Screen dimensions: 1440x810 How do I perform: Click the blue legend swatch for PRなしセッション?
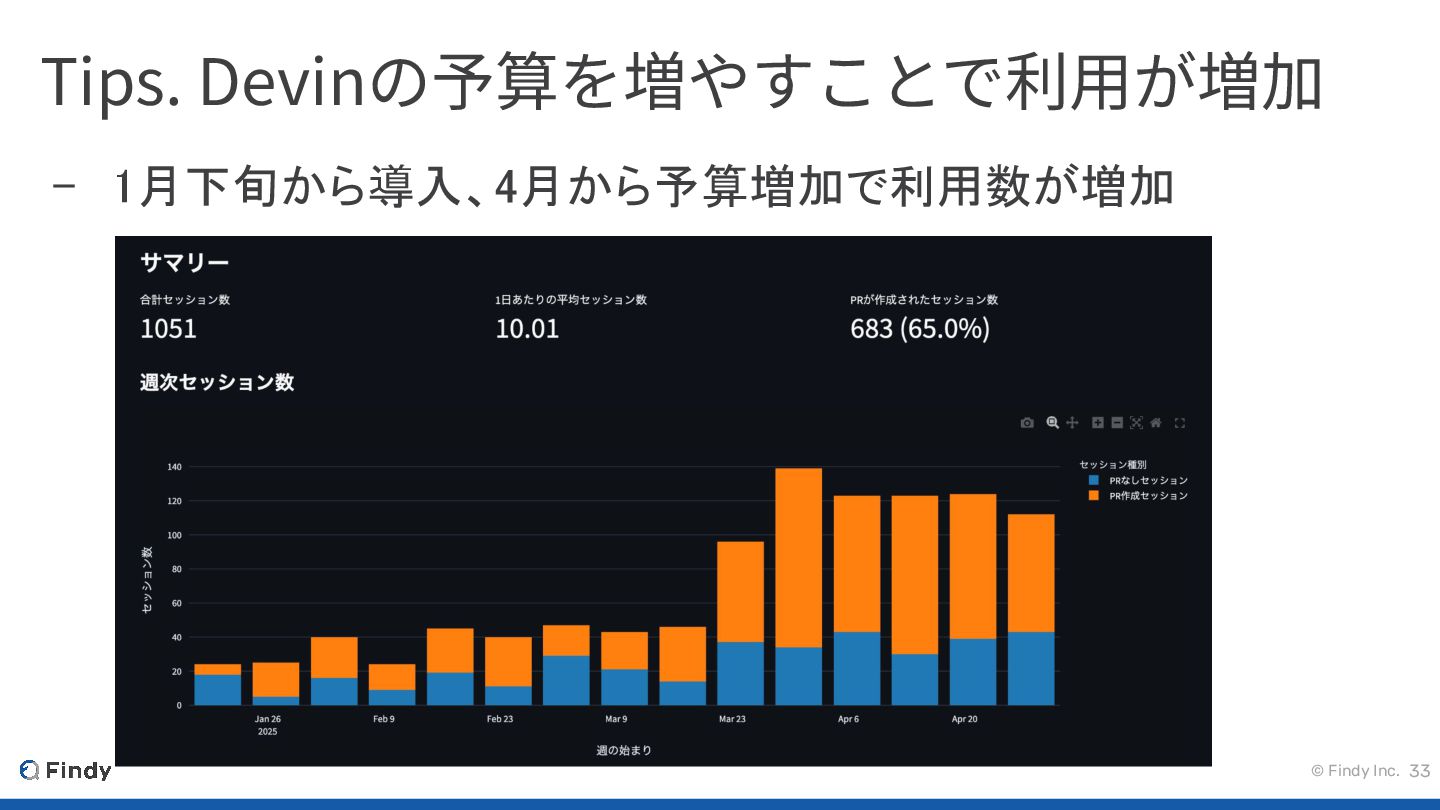click(x=1093, y=480)
